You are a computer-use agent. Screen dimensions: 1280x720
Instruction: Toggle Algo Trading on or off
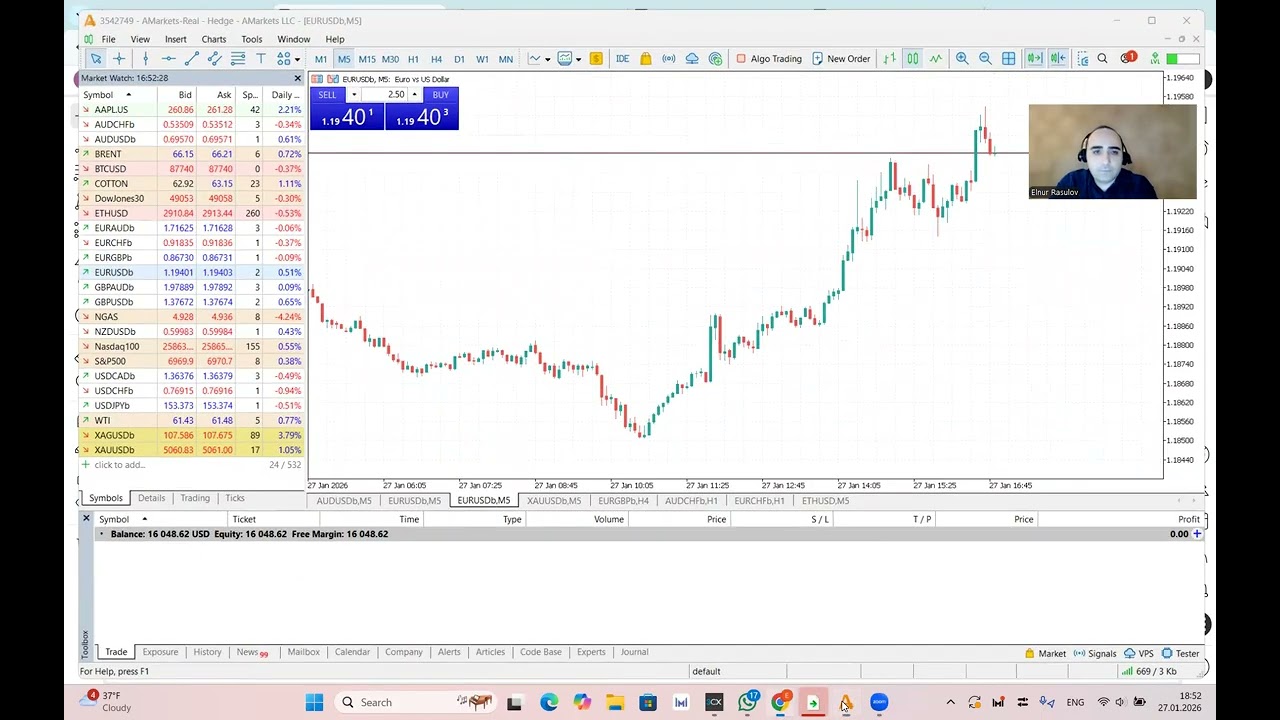tap(768, 59)
